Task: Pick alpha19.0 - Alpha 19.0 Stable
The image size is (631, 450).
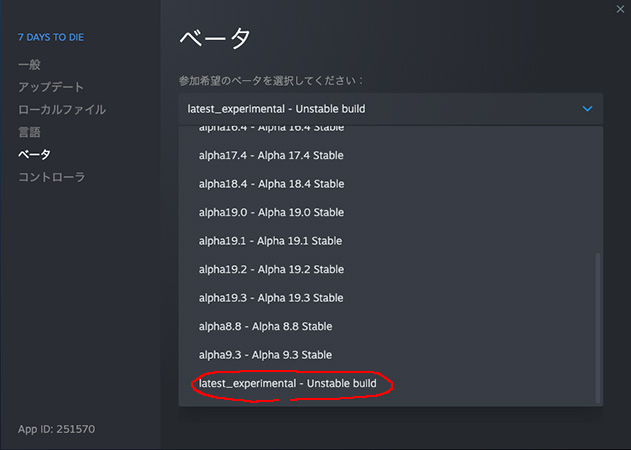Action: (271, 212)
